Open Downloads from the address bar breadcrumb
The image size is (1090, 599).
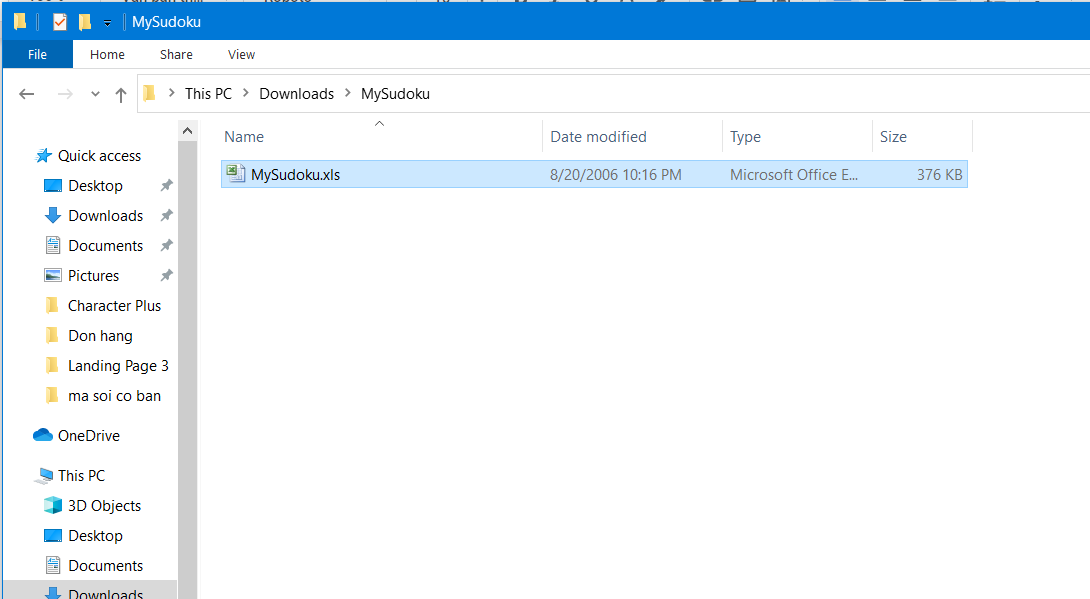tap(296, 93)
